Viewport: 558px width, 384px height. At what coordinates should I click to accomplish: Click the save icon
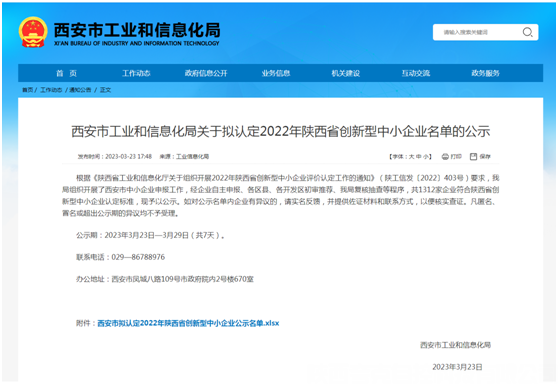473,157
